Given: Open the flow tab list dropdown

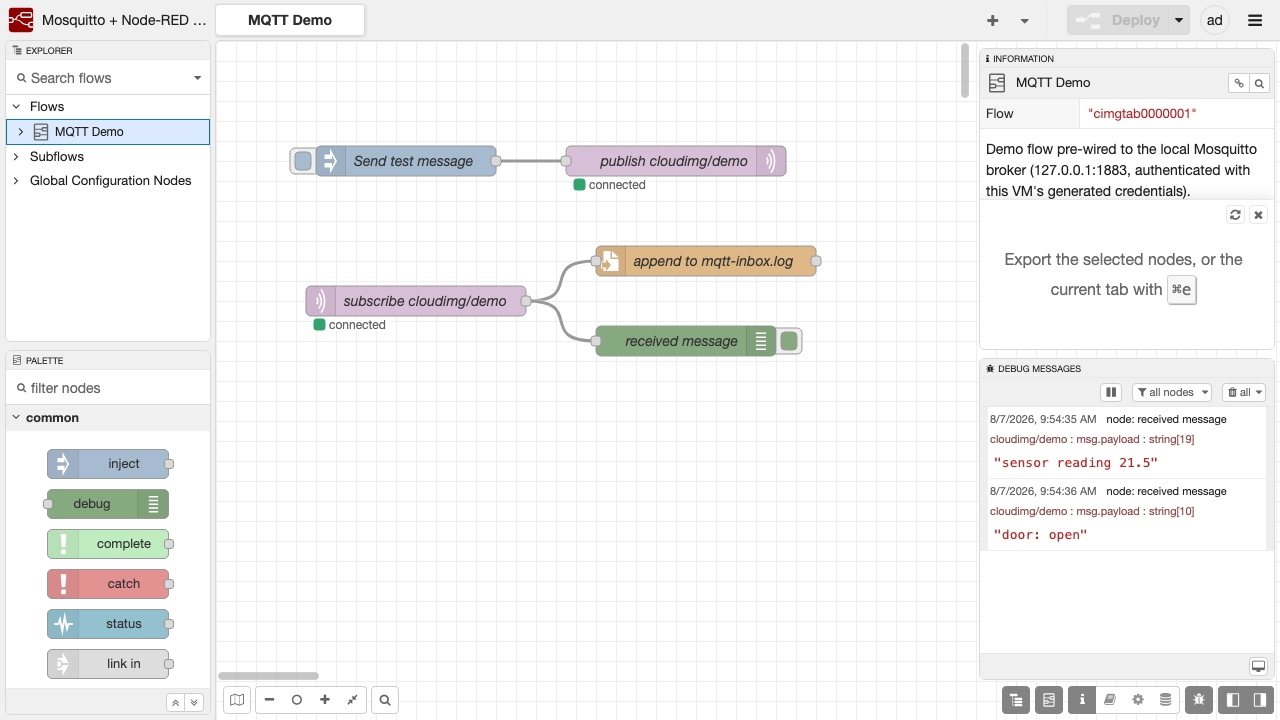Looking at the screenshot, I should click(x=1025, y=20).
